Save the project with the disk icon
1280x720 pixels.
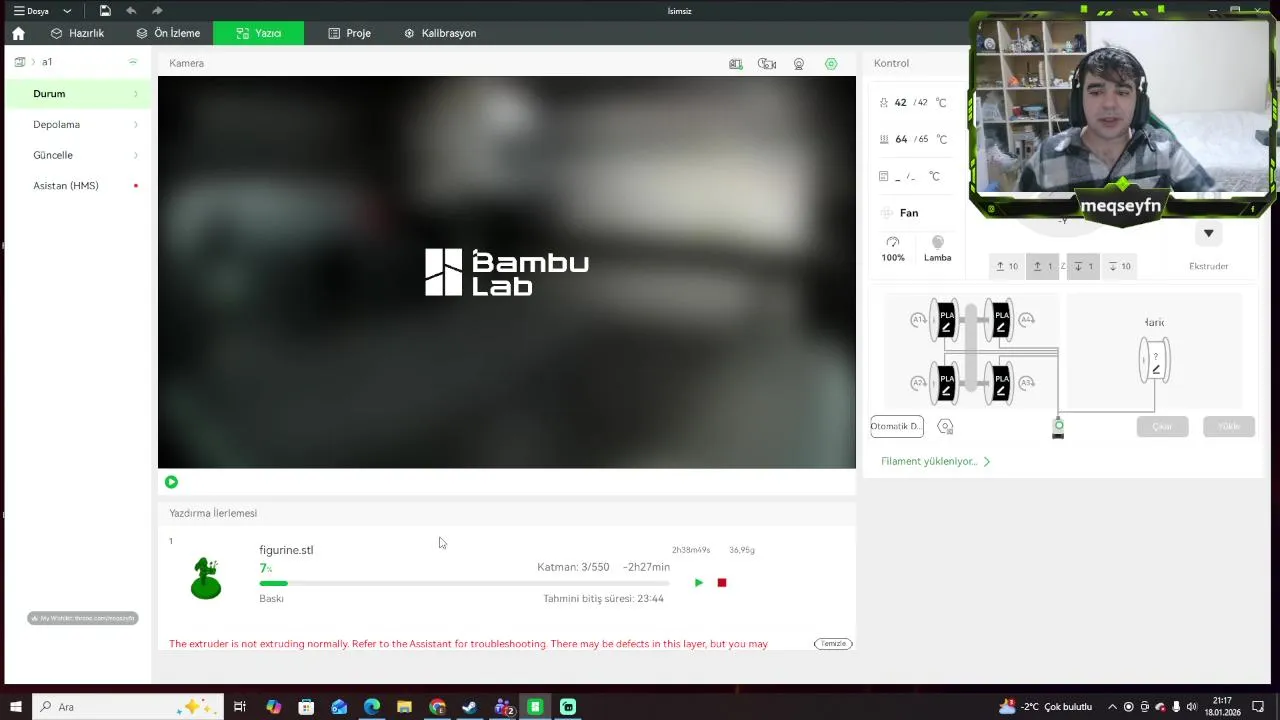click(x=105, y=11)
